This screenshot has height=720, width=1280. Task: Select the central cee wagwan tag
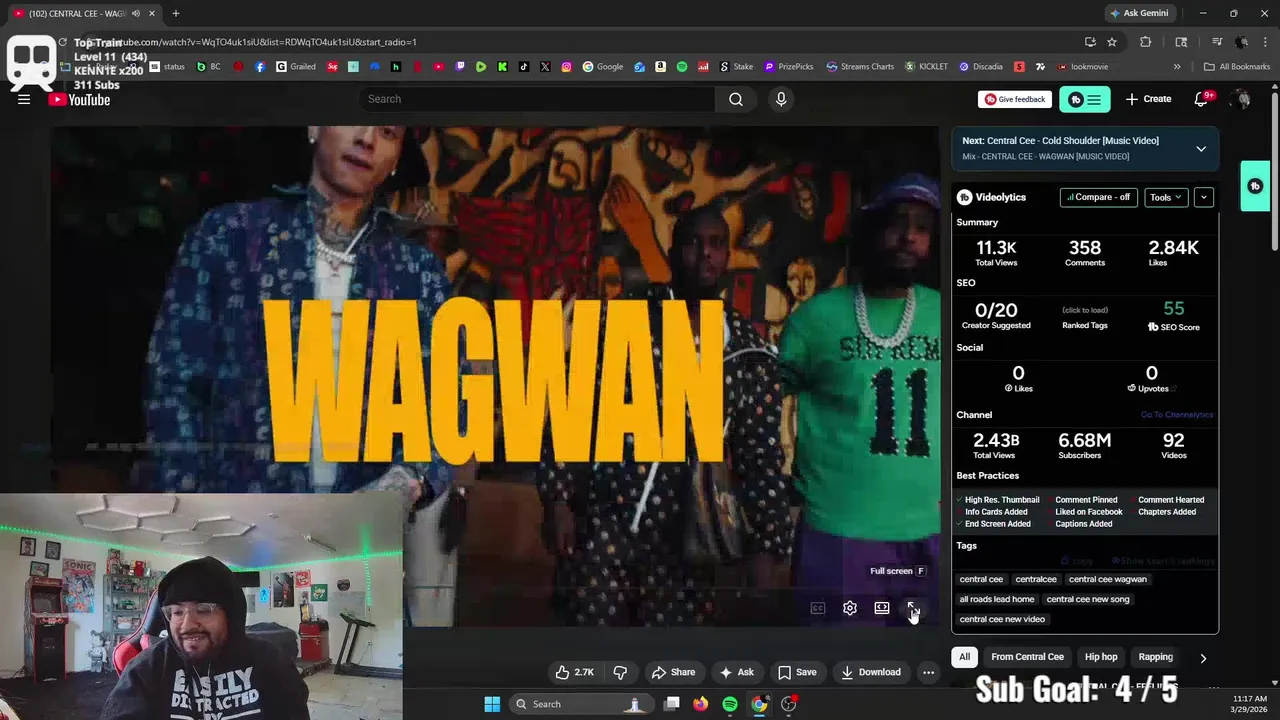click(x=1107, y=579)
